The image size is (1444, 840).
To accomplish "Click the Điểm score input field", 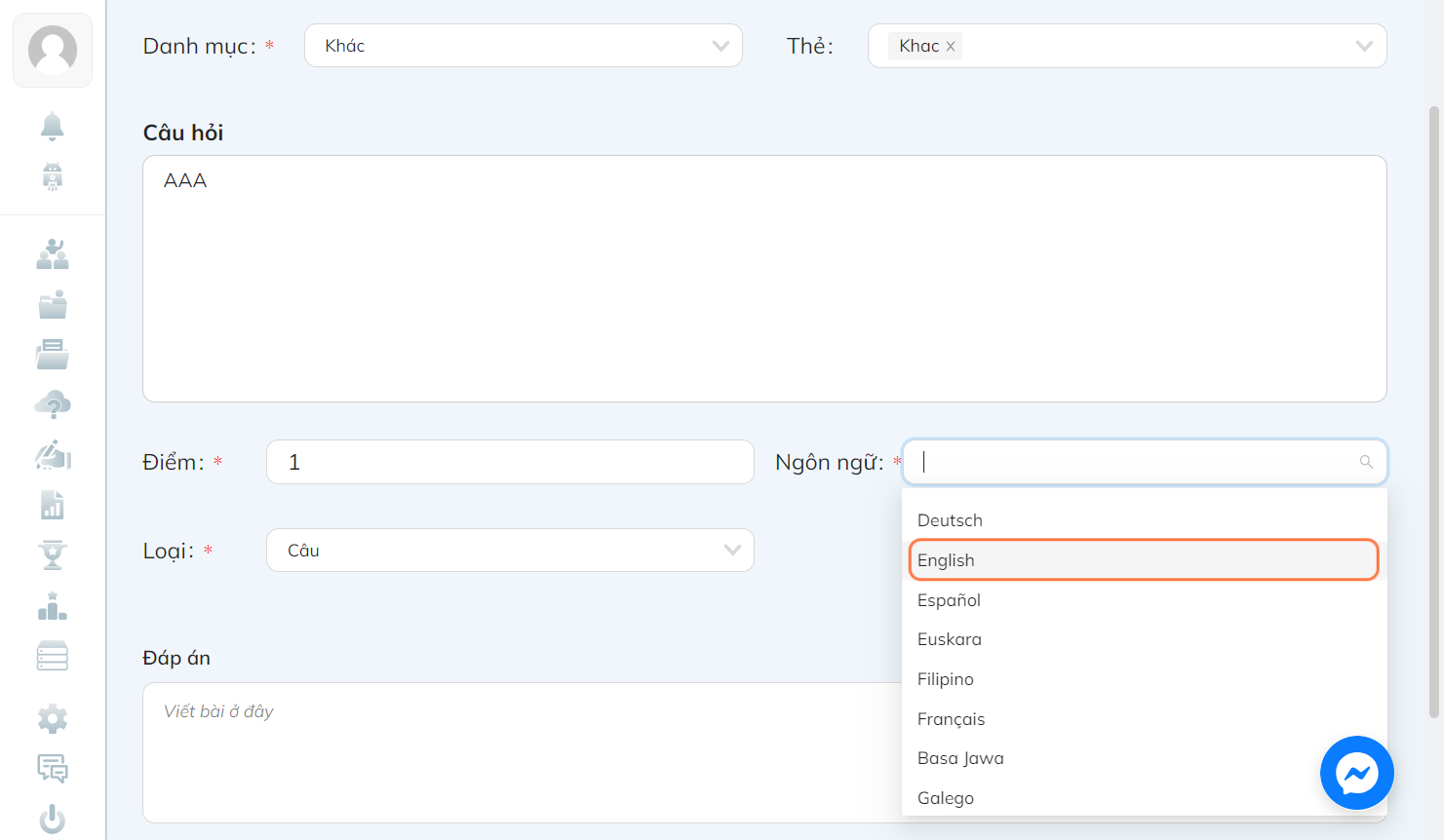I will (x=510, y=462).
